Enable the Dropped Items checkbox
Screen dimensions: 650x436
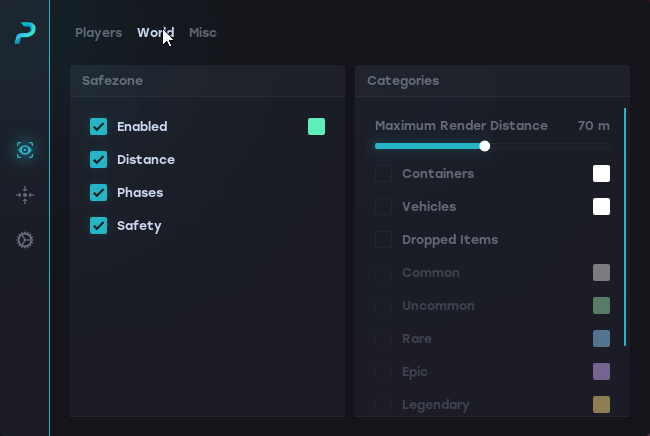click(383, 240)
